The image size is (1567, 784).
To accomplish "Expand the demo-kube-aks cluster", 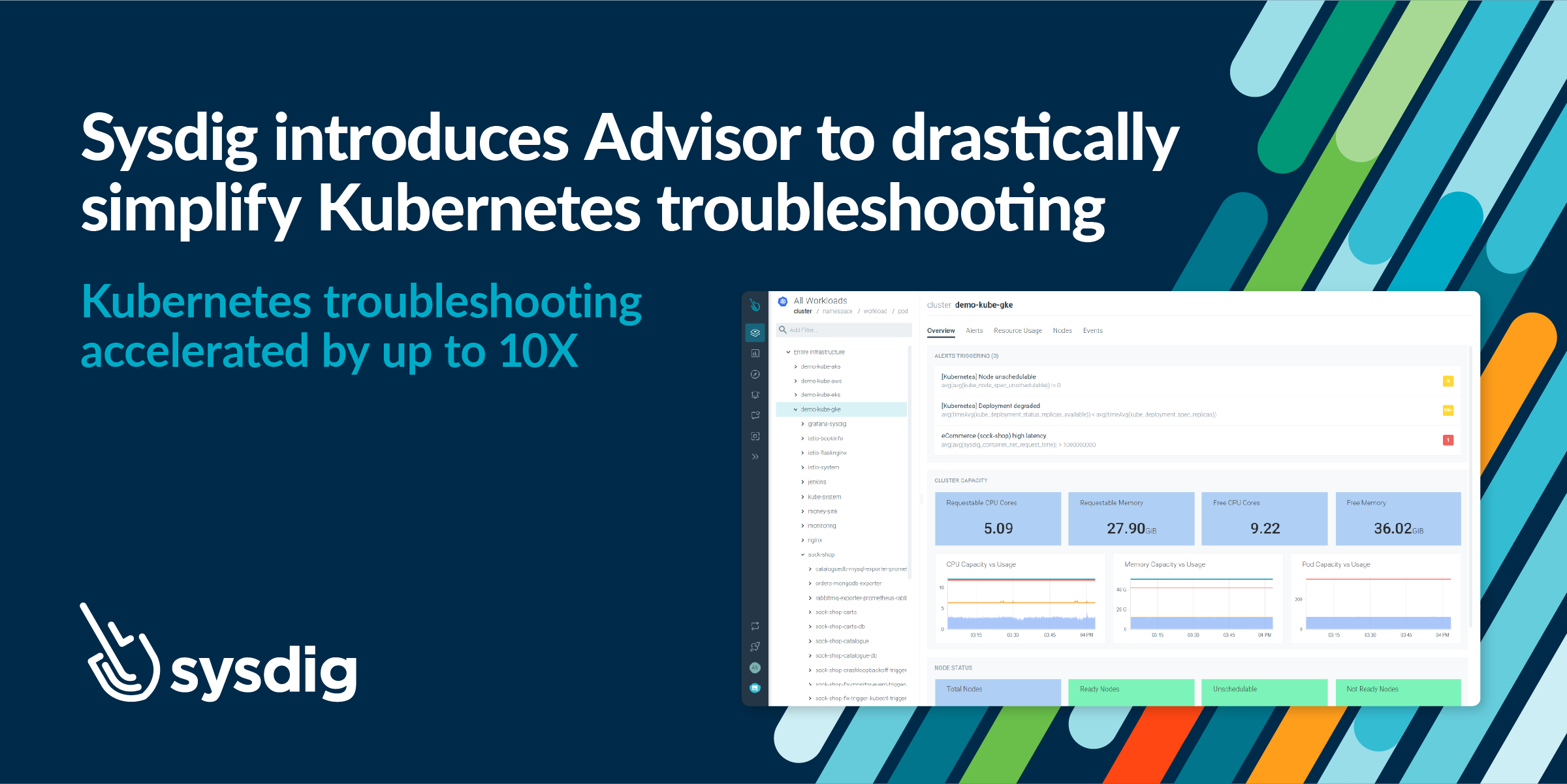I will pos(795,367).
